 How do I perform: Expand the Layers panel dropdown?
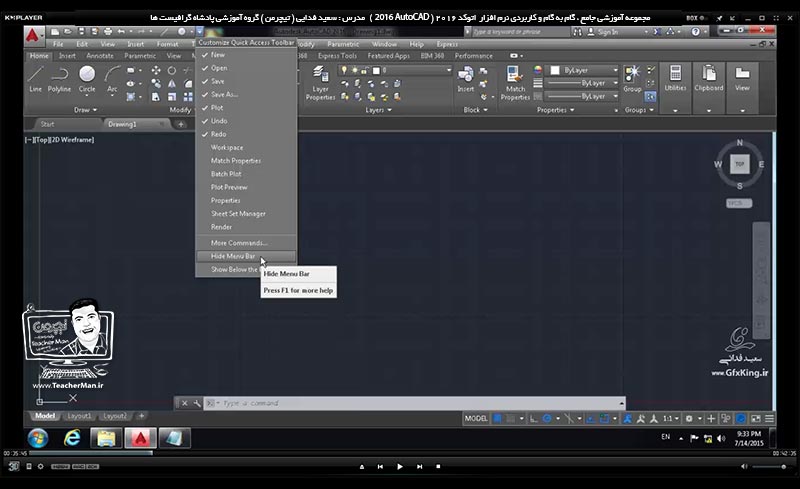[x=378, y=110]
